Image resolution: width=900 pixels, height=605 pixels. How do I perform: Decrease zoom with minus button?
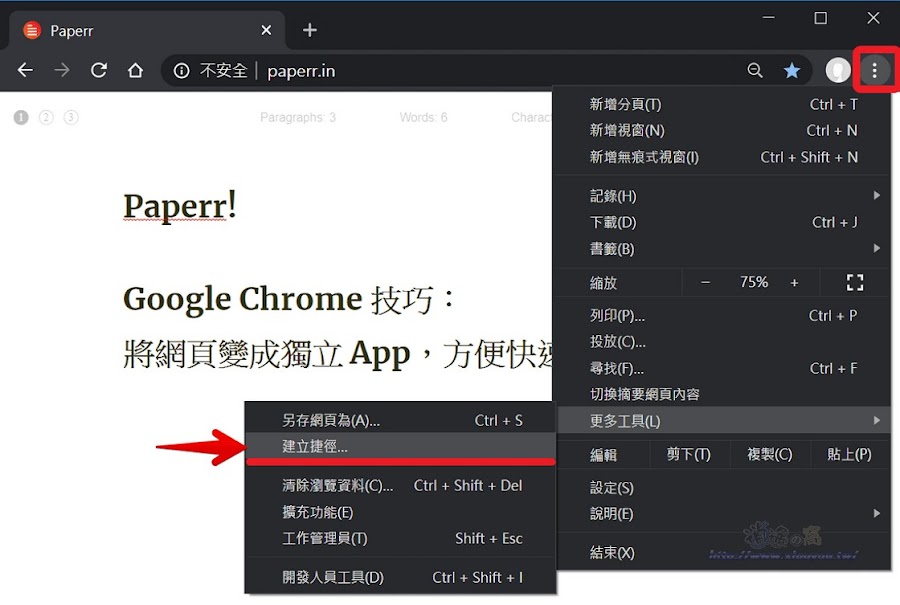click(705, 282)
